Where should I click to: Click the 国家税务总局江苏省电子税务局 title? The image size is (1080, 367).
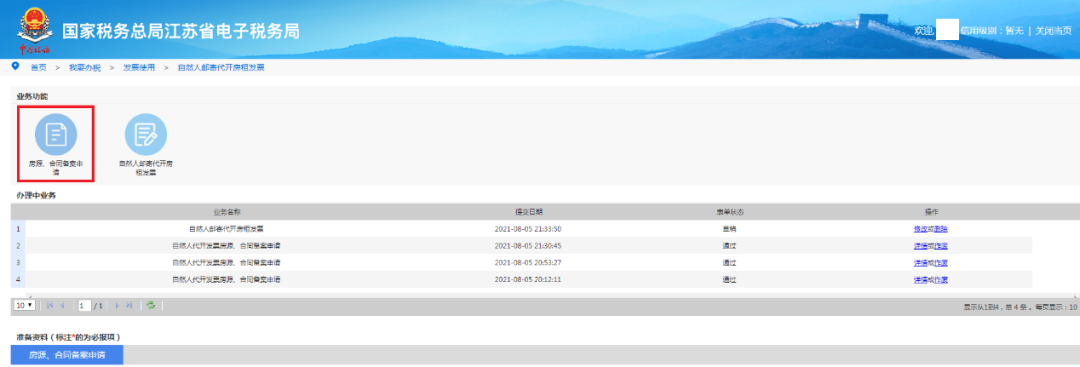pos(181,32)
